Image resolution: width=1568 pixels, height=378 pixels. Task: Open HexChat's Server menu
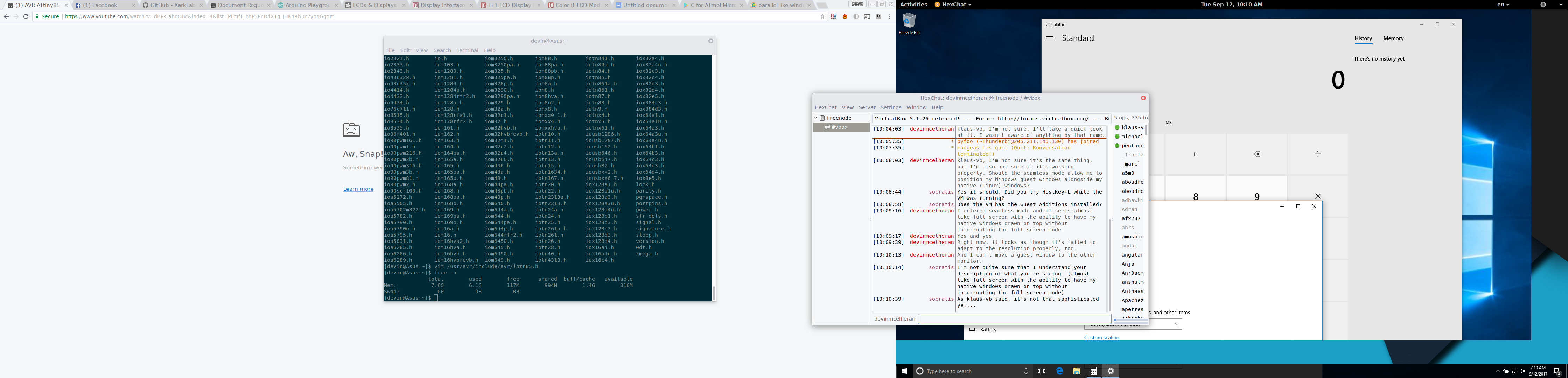tap(867, 107)
